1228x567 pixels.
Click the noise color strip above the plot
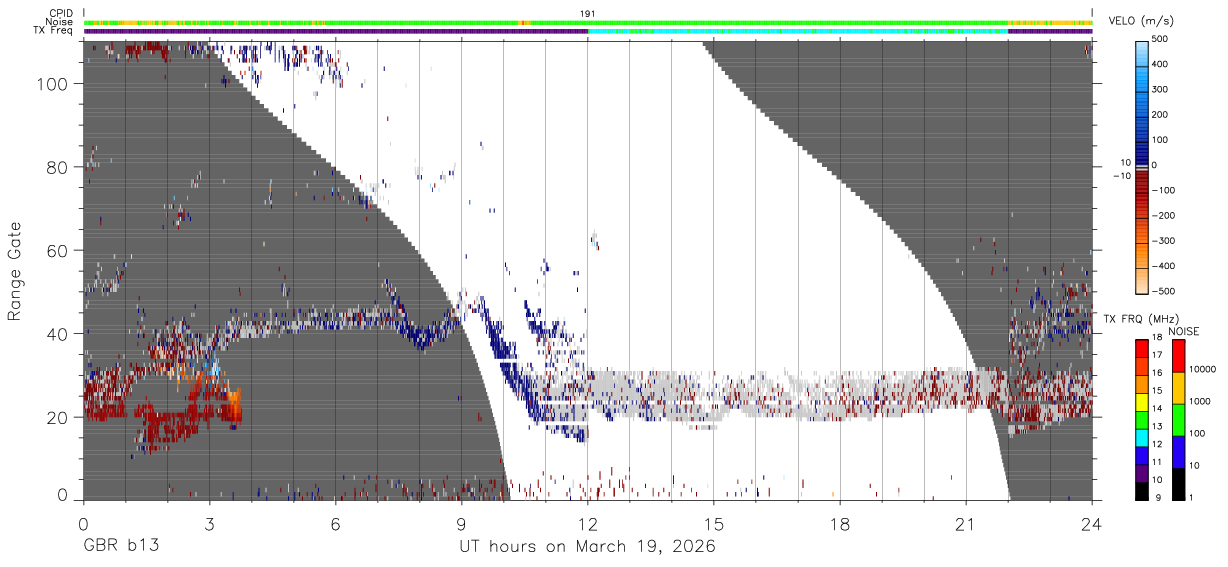(x=588, y=22)
